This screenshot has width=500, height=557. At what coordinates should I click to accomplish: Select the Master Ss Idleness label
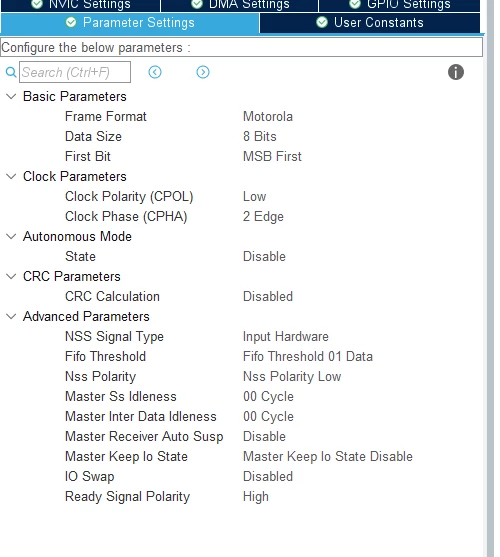[121, 396]
